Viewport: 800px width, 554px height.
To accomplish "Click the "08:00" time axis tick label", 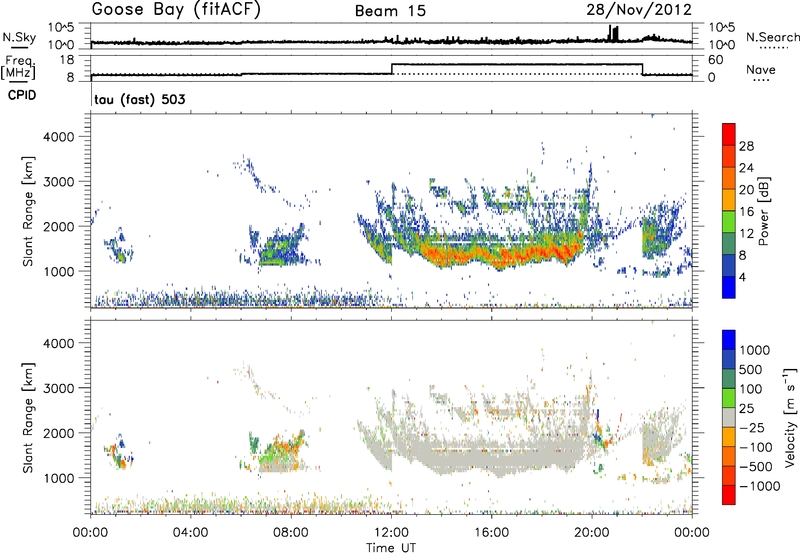I will (291, 533).
